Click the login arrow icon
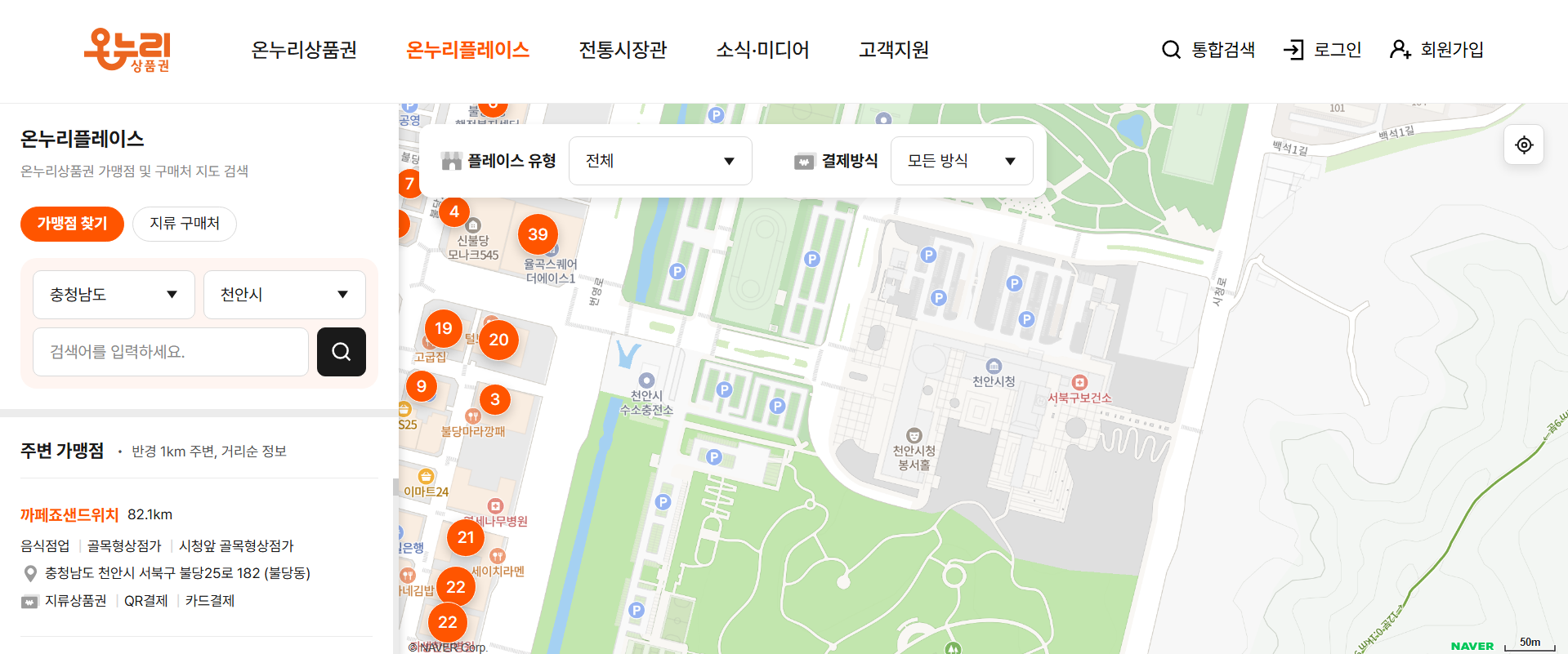Screen dimensions: 1568x654 click(x=1293, y=50)
